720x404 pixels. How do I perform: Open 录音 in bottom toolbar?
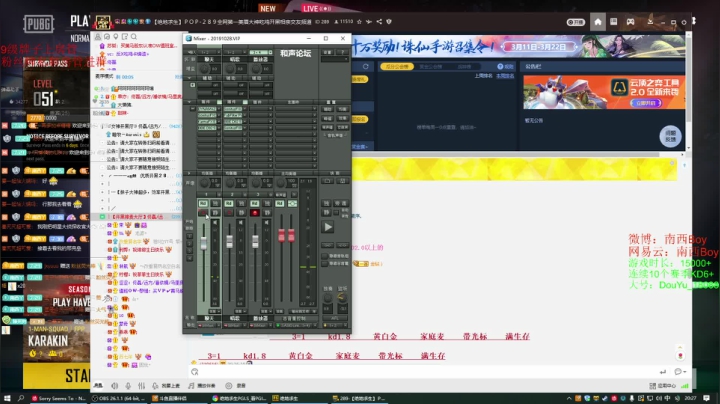[x=236, y=386]
